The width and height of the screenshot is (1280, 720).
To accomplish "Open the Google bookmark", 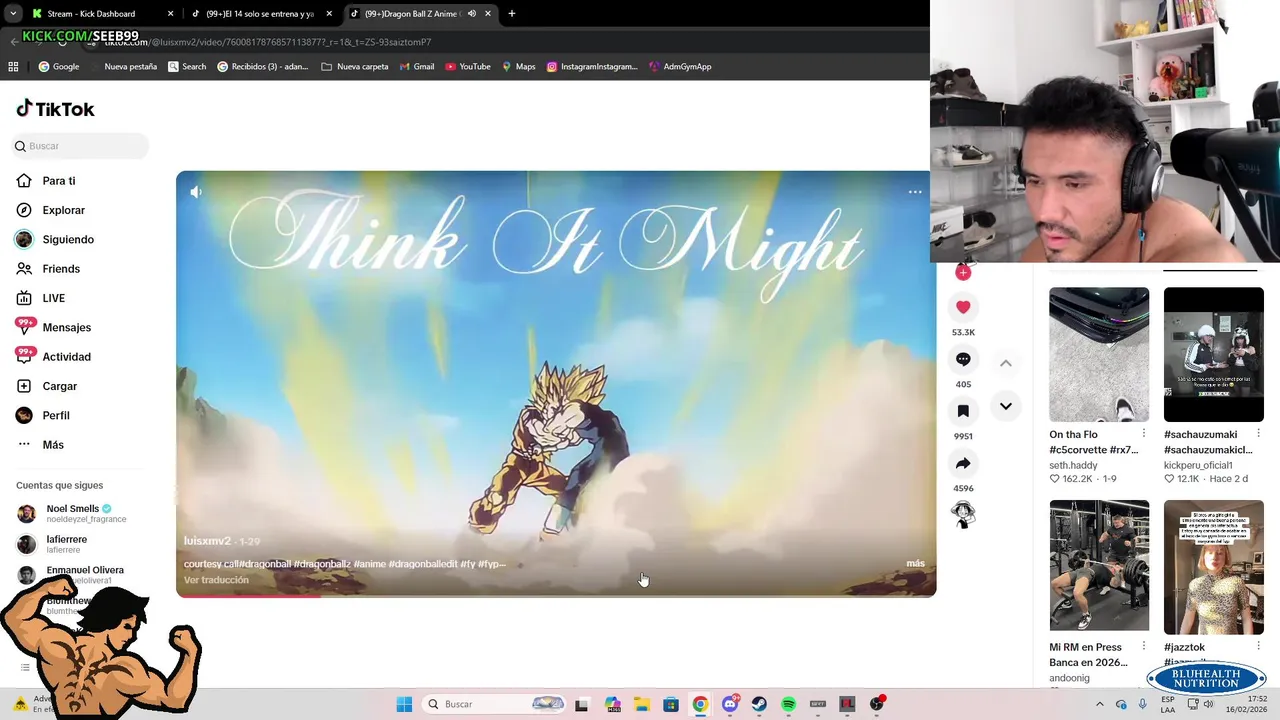I will click(x=59, y=67).
